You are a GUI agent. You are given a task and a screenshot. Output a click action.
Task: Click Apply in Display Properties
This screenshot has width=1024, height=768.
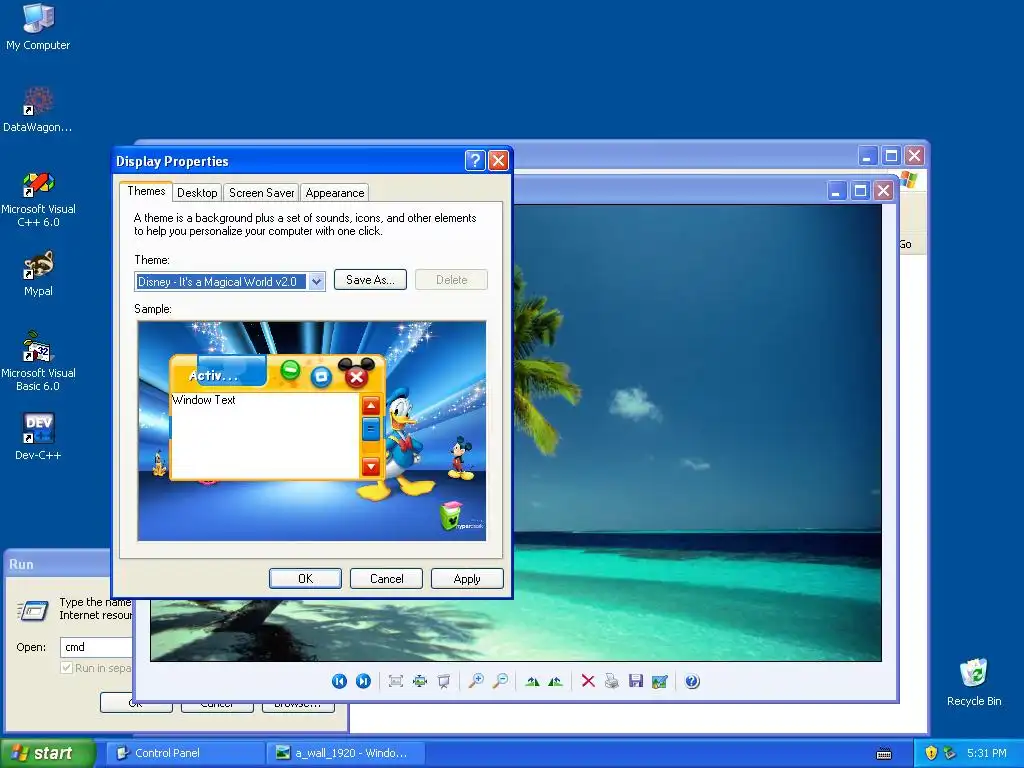[x=467, y=579]
